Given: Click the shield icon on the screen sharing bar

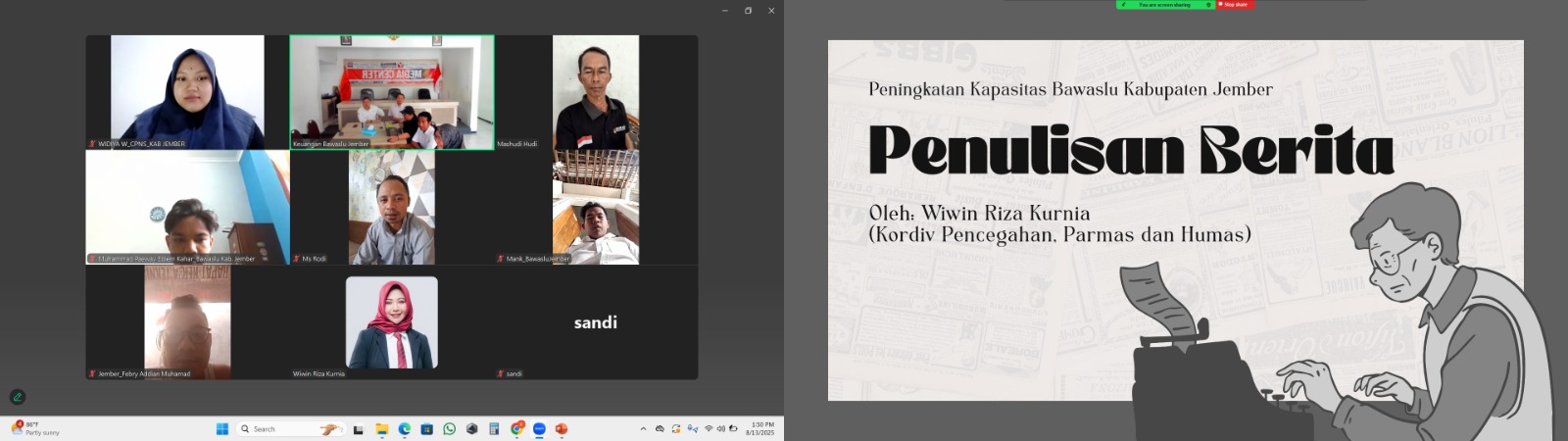Looking at the screenshot, I should 1208,5.
